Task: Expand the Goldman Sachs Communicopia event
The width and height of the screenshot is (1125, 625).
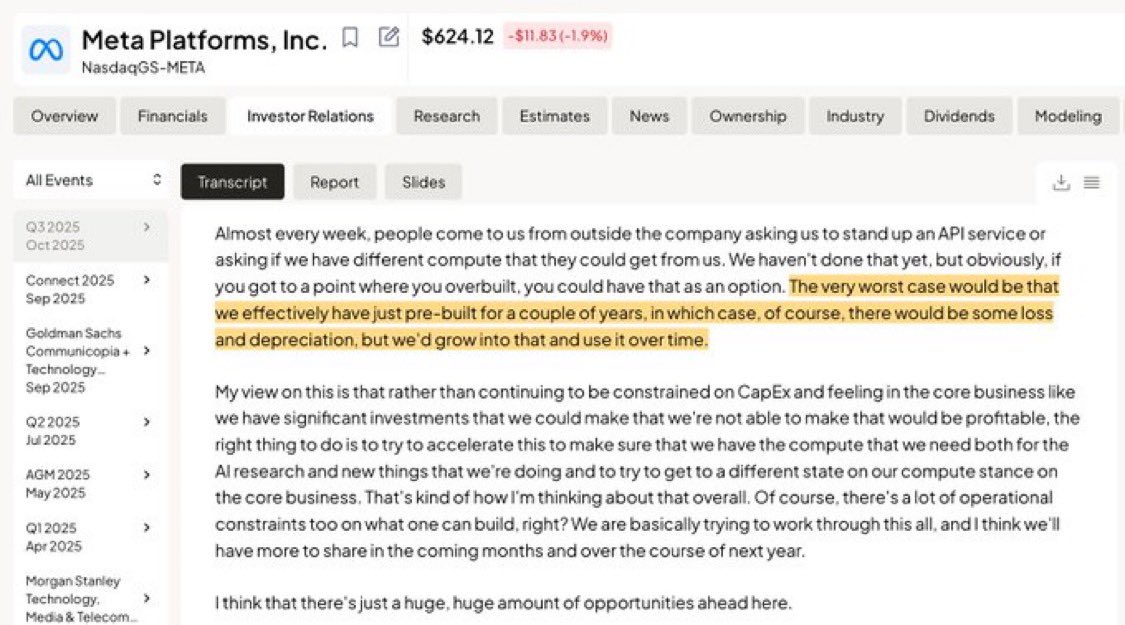Action: point(147,351)
